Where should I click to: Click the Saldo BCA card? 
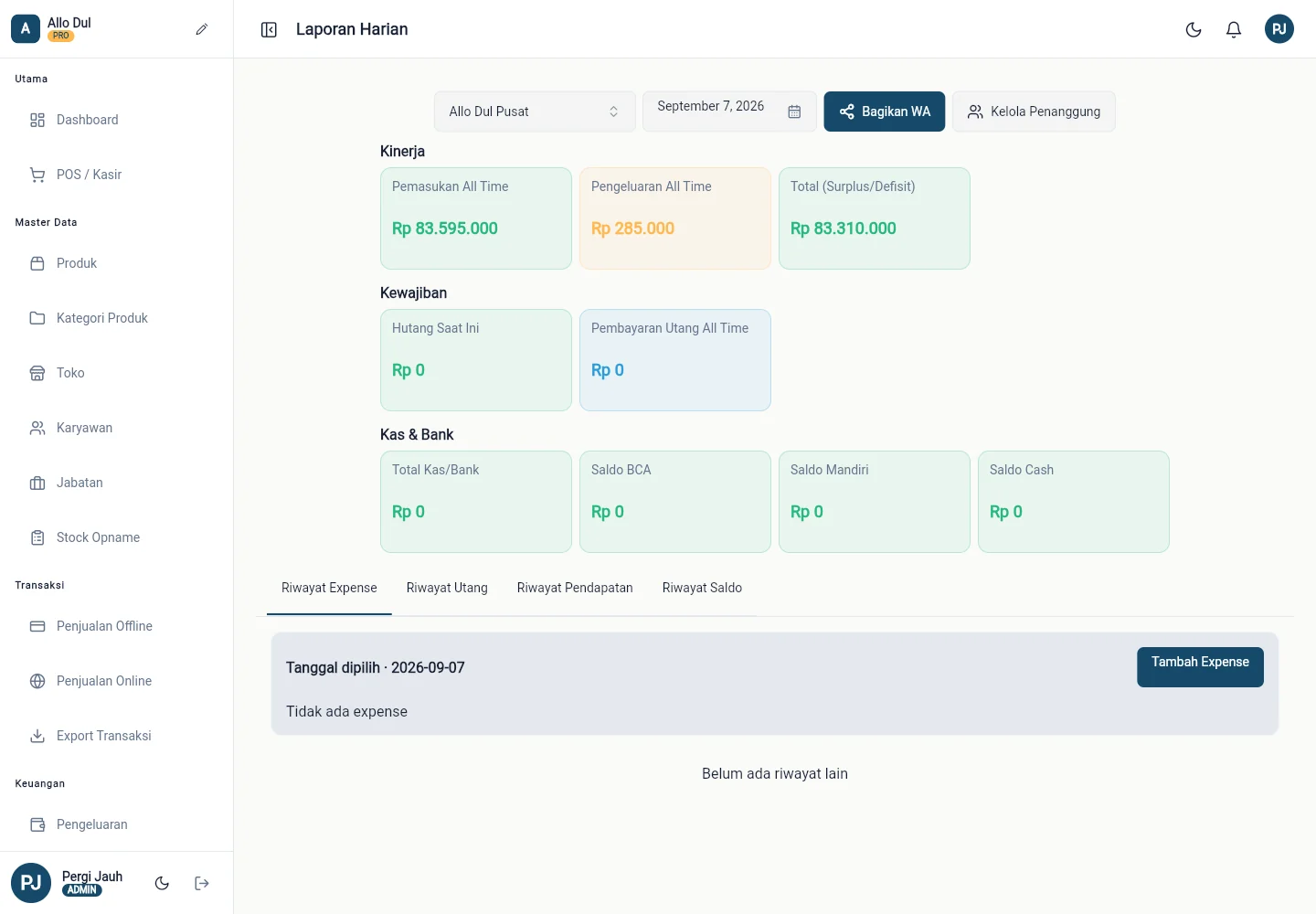[675, 502]
